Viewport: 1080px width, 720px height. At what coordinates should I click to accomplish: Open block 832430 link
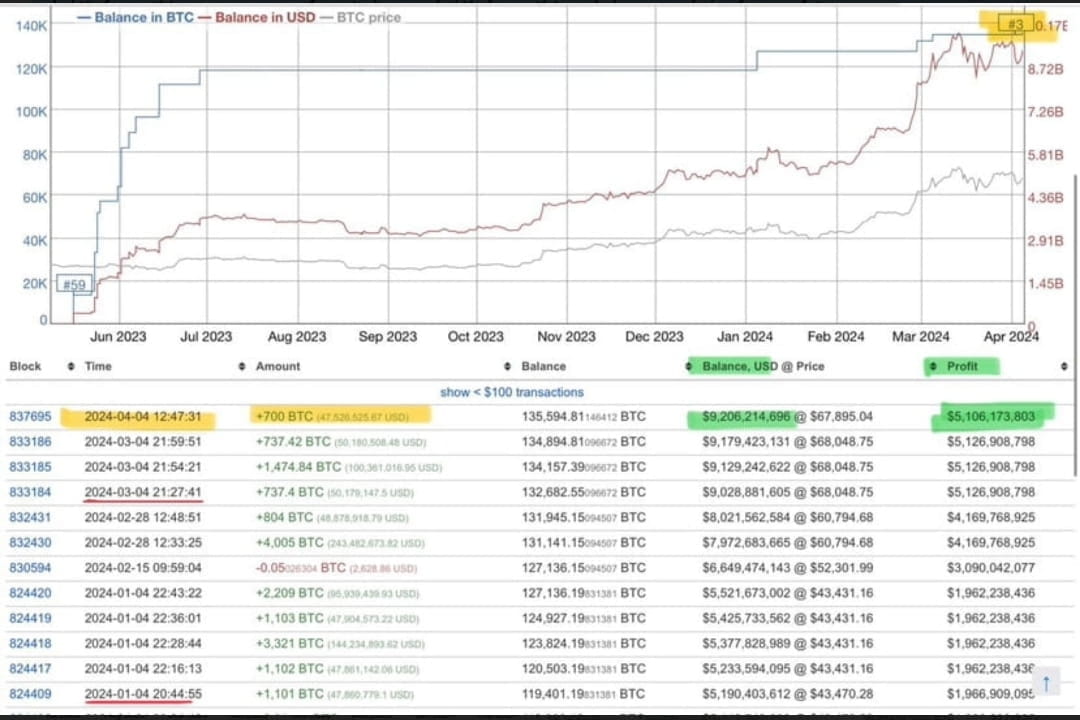30,543
